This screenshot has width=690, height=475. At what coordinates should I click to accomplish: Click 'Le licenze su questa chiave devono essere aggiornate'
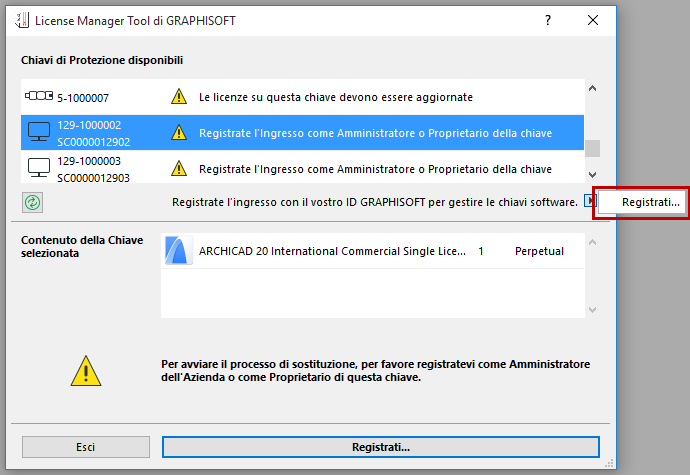point(336,97)
